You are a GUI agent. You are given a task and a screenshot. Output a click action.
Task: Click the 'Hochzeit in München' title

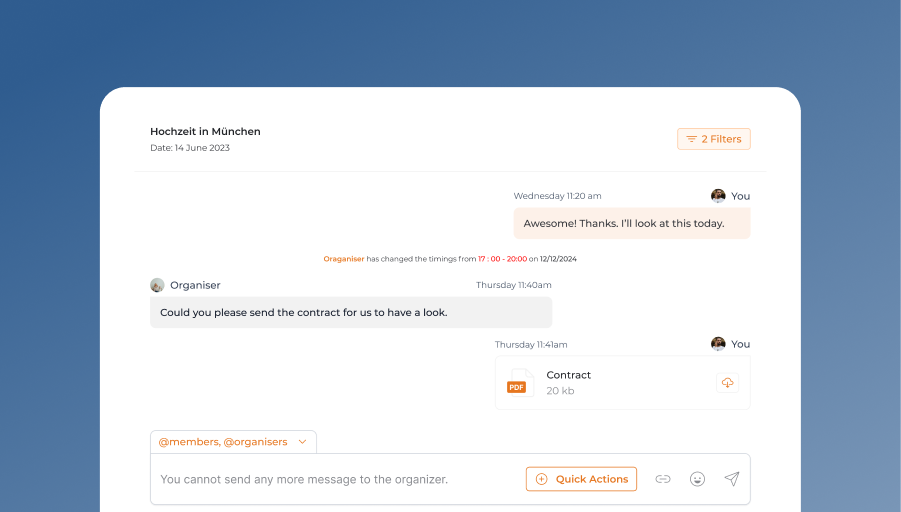205,132
